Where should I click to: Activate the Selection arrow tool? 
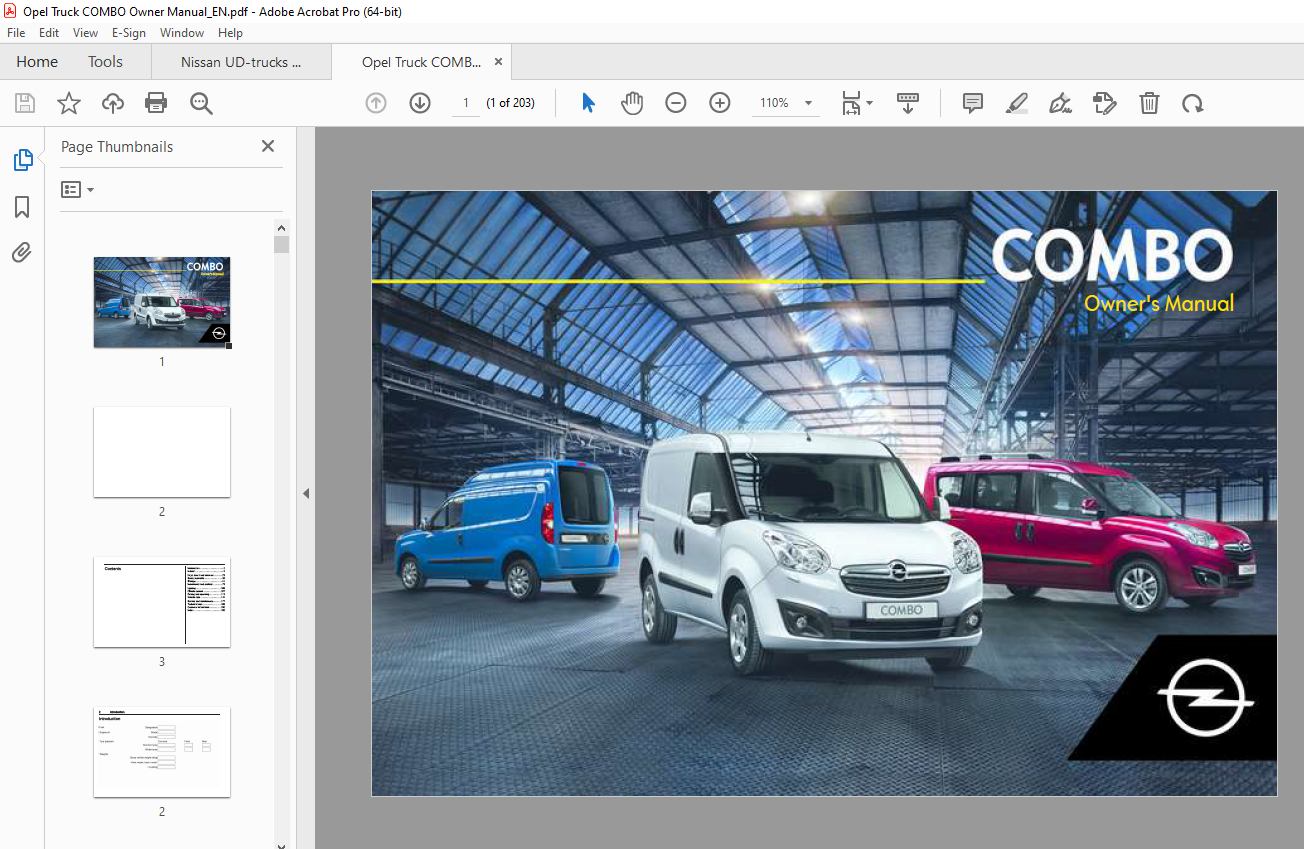pos(588,103)
